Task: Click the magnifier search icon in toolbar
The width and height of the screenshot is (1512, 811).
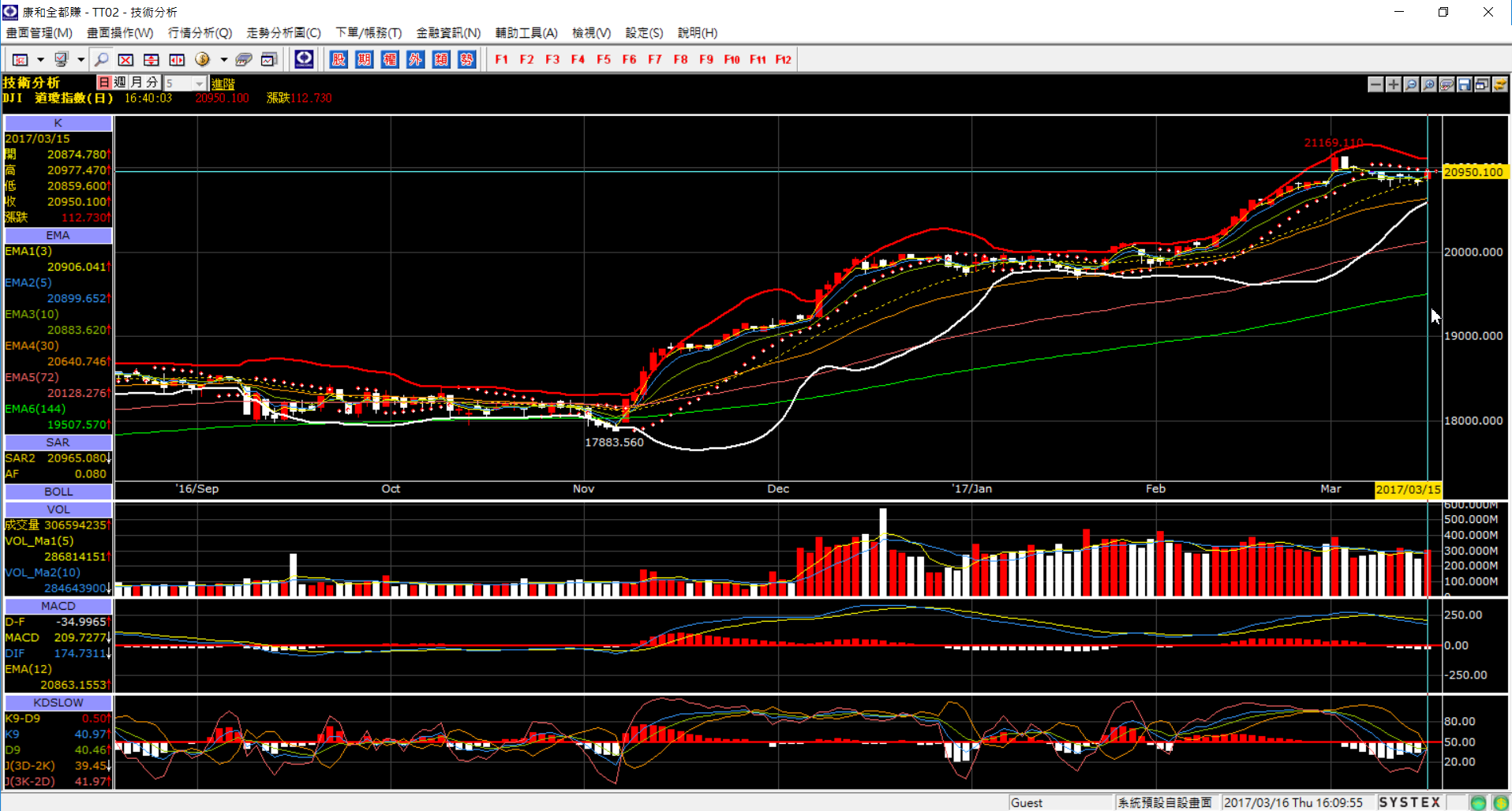Action: click(102, 59)
